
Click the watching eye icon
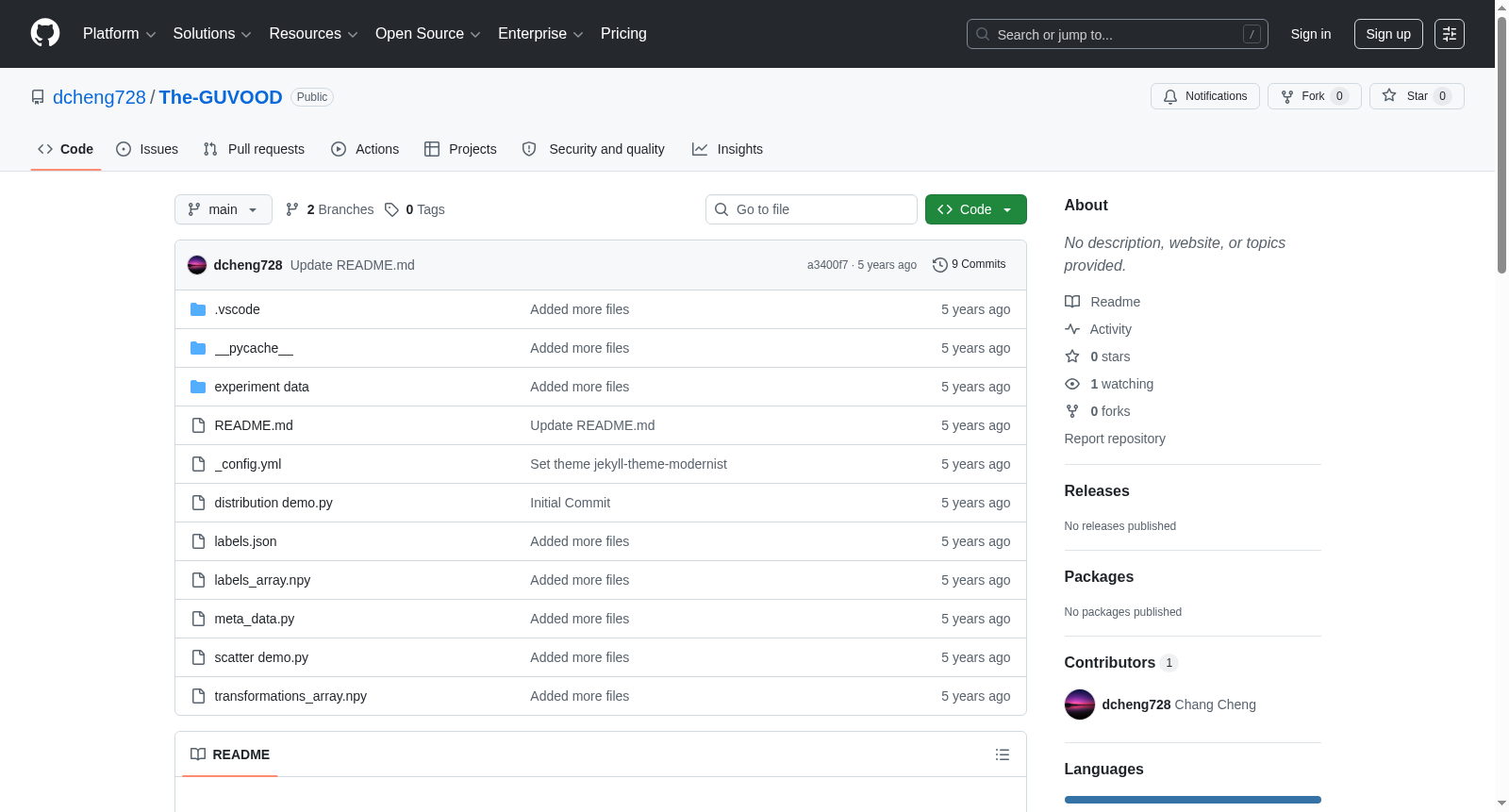(1072, 384)
